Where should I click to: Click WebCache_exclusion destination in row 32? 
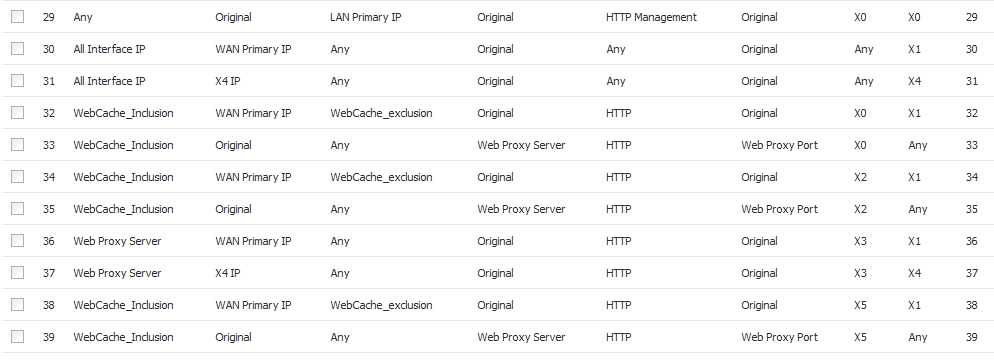(x=381, y=113)
